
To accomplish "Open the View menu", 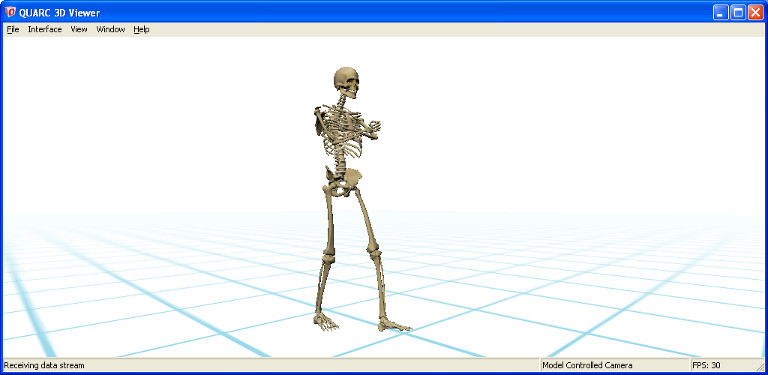I will [79, 29].
